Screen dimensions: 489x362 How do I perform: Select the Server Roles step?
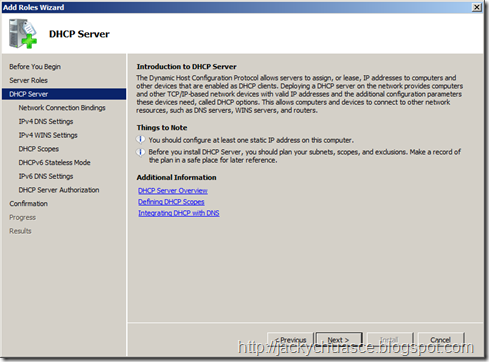[x=28, y=80]
